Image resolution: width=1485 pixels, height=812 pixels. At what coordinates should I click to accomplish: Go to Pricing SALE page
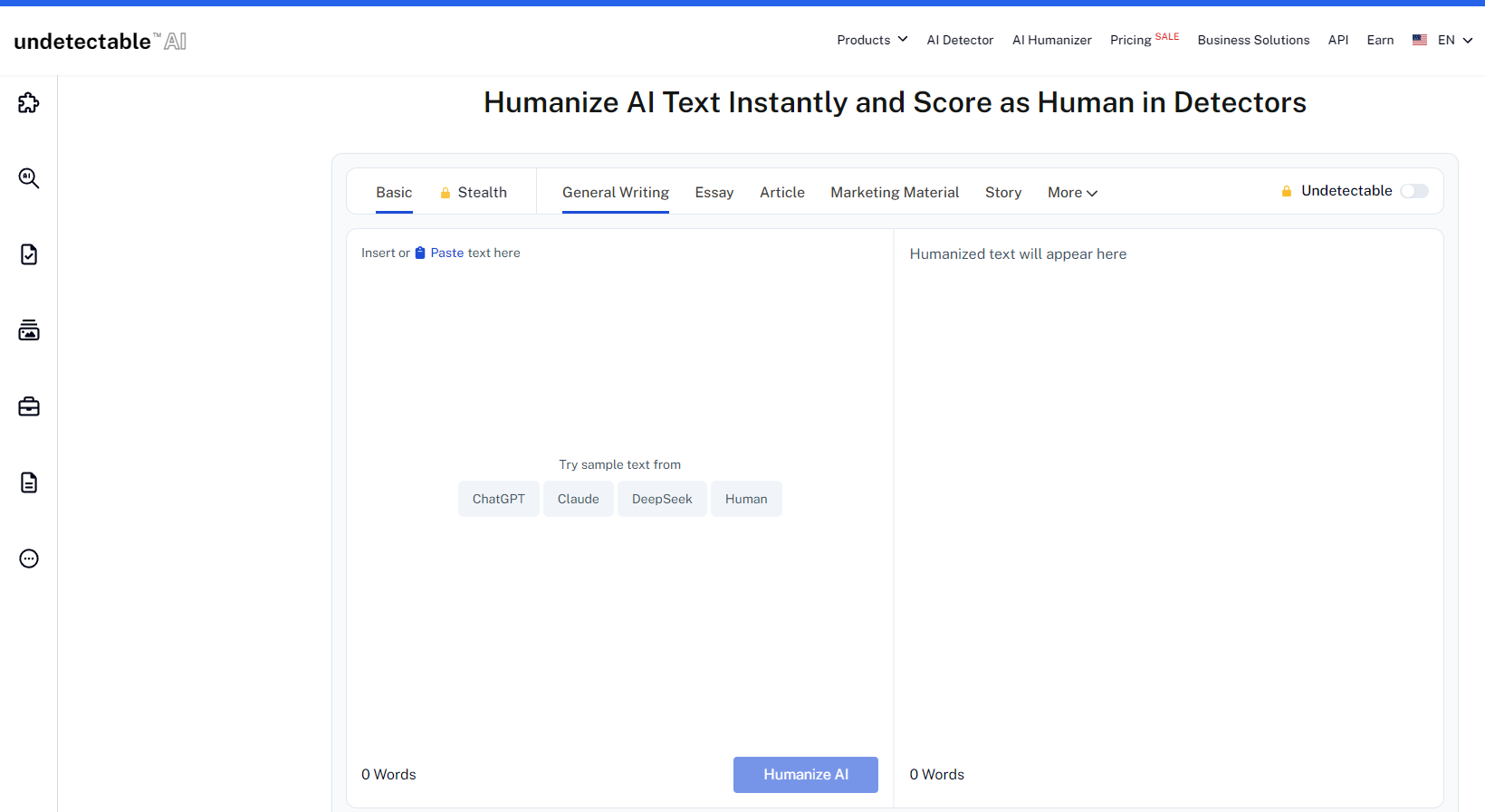[1145, 39]
